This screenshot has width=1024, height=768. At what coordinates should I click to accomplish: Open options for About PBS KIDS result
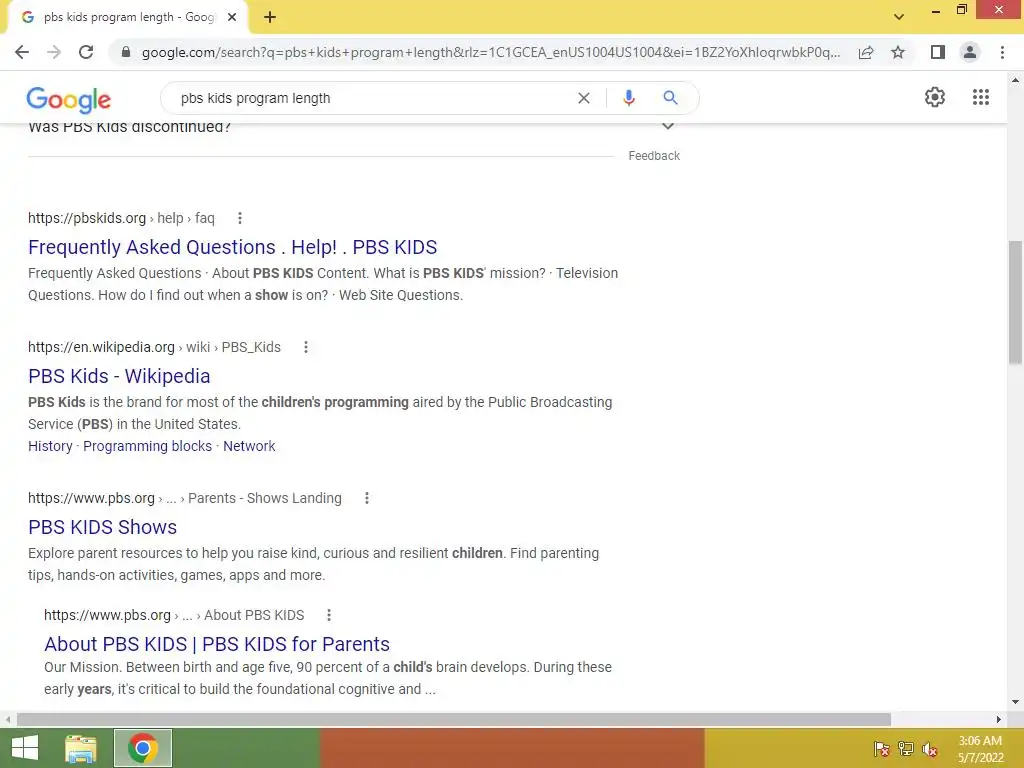point(329,615)
